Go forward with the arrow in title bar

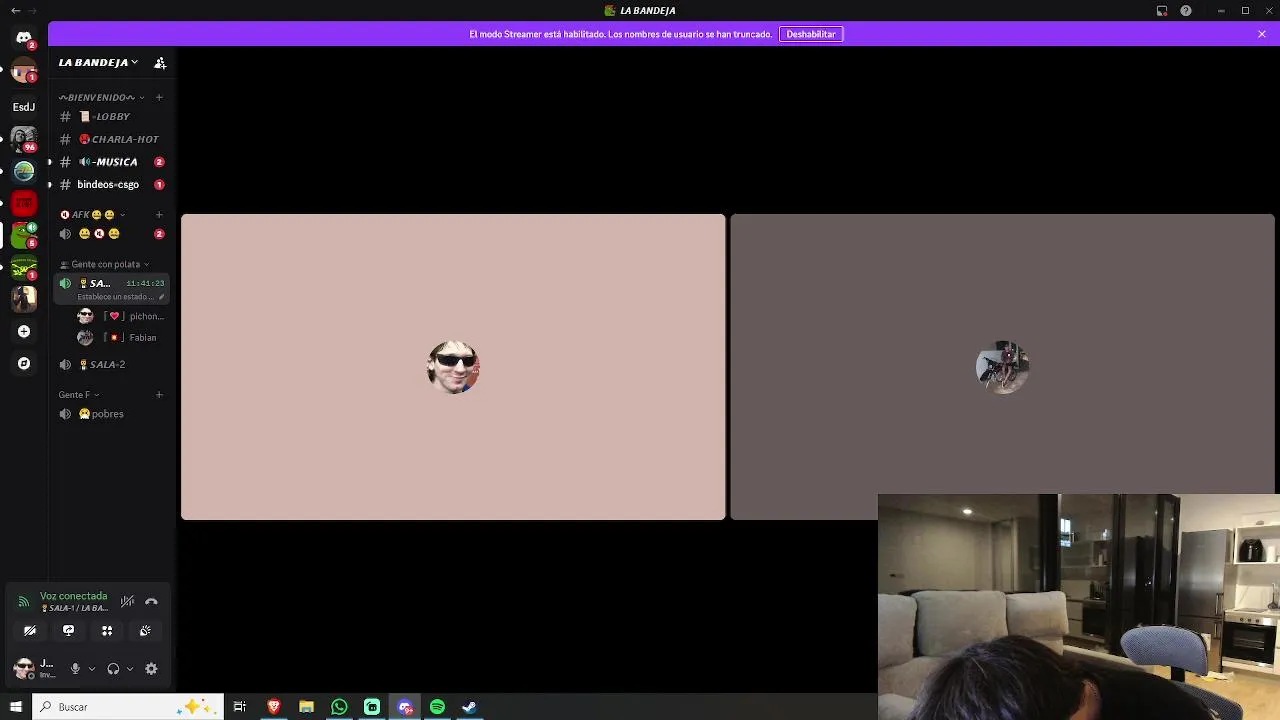(x=33, y=11)
